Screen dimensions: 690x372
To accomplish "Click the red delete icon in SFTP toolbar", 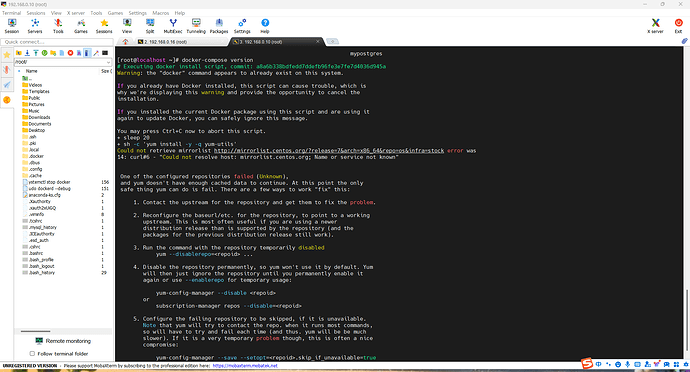I will tap(70, 53).
